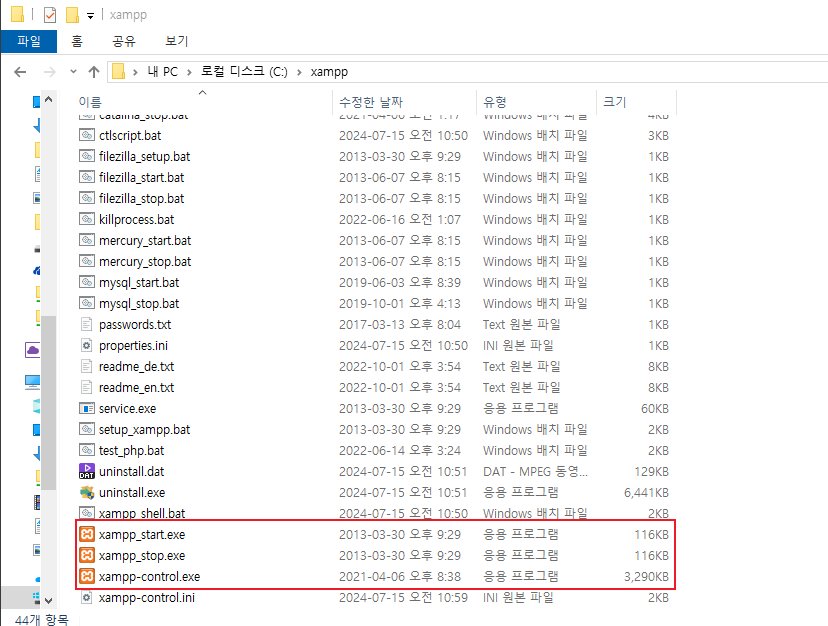Select mercury_start.bat file name

click(145, 240)
